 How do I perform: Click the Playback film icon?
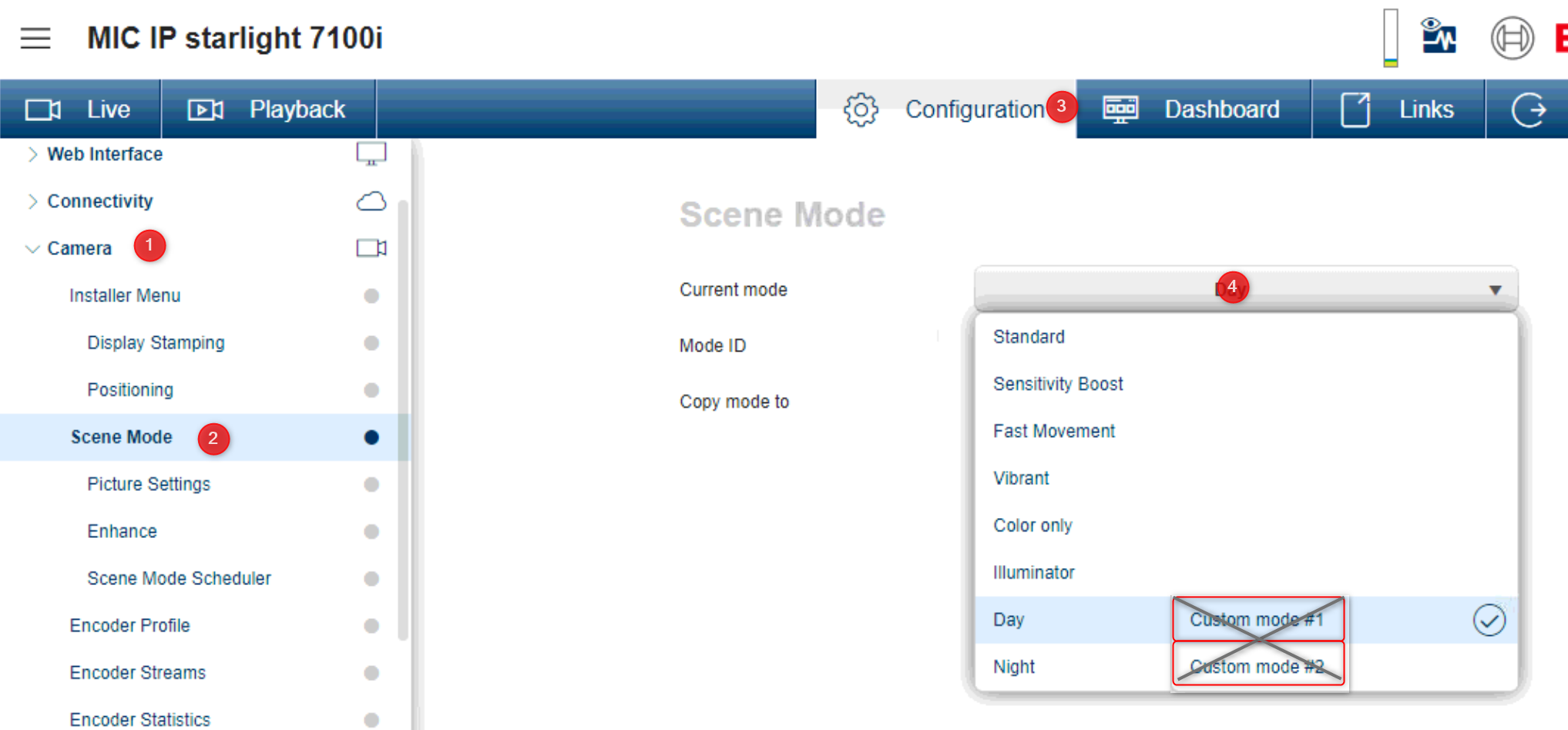pyautogui.click(x=206, y=109)
